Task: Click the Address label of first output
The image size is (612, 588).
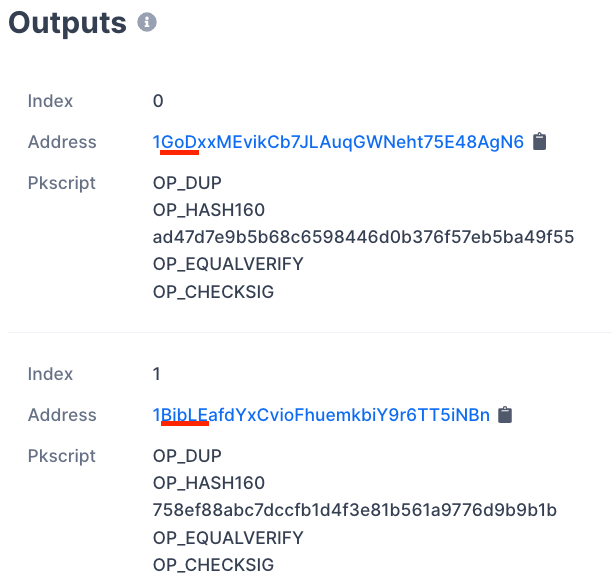Action: click(62, 142)
